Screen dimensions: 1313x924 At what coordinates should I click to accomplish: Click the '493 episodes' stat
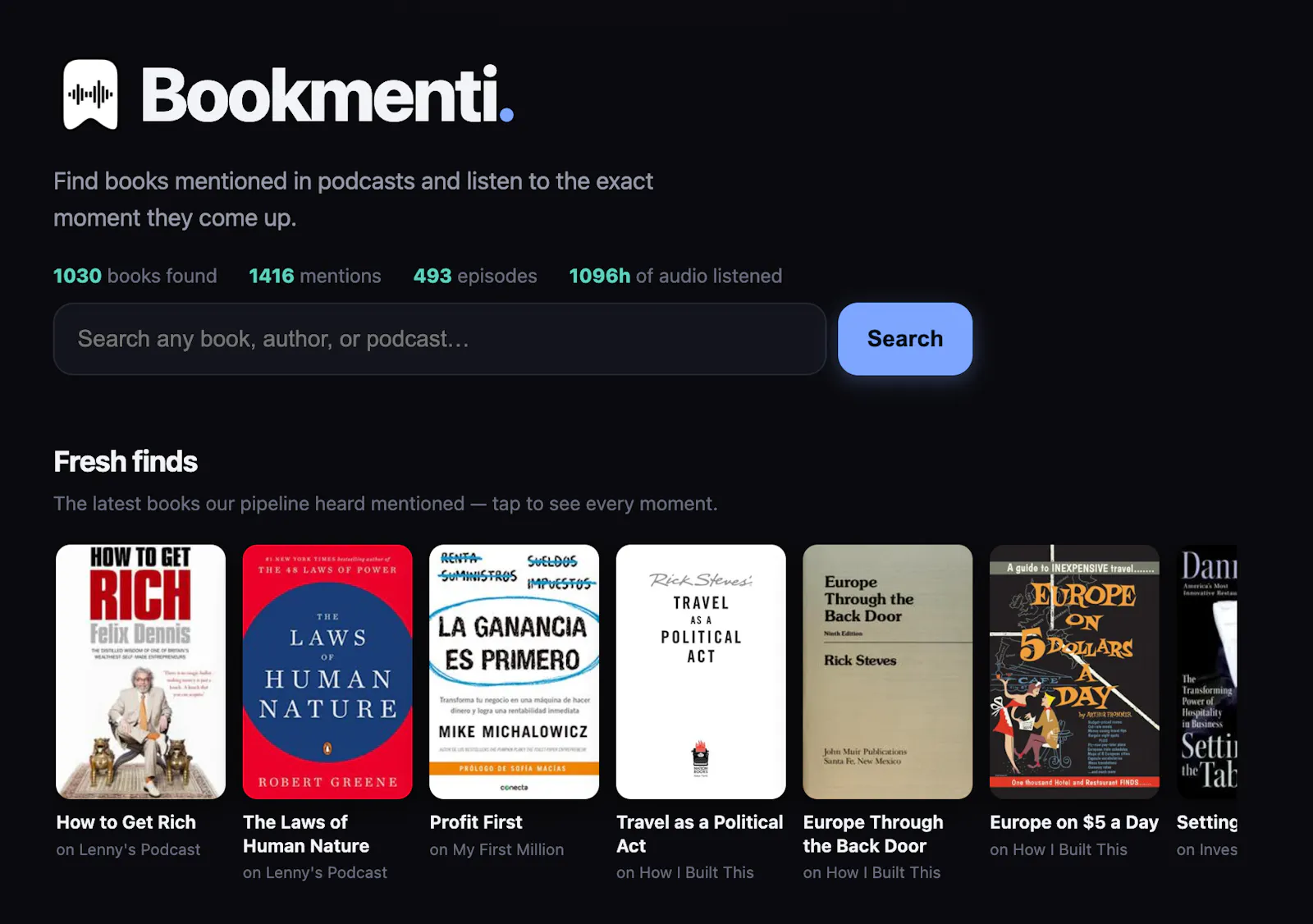(475, 276)
